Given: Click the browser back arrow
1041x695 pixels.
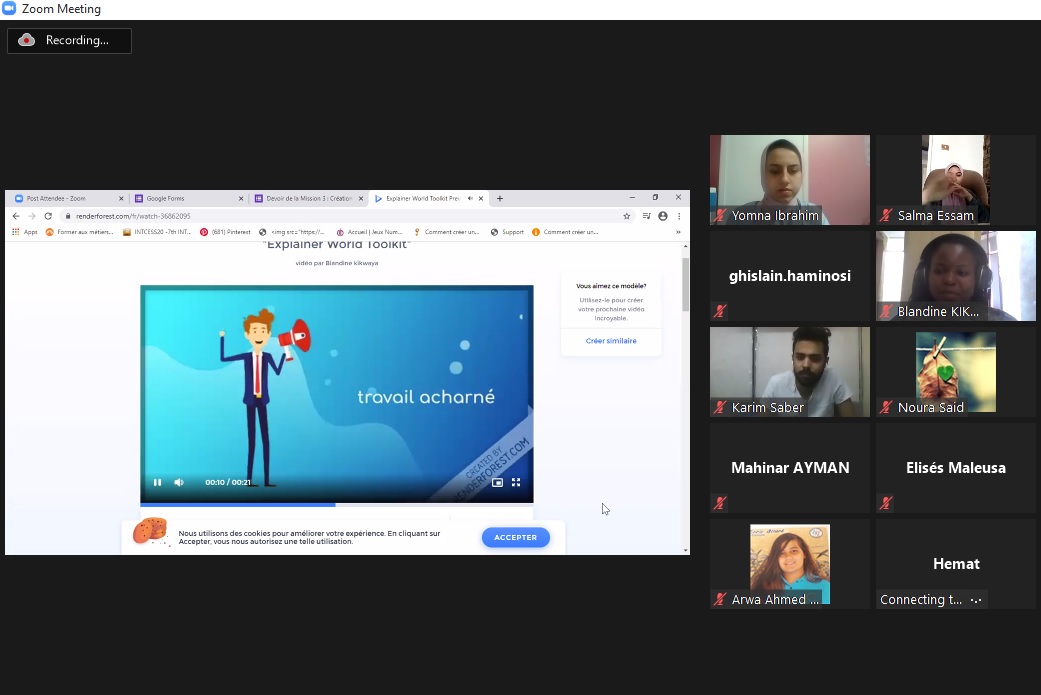Looking at the screenshot, I should coord(15,216).
